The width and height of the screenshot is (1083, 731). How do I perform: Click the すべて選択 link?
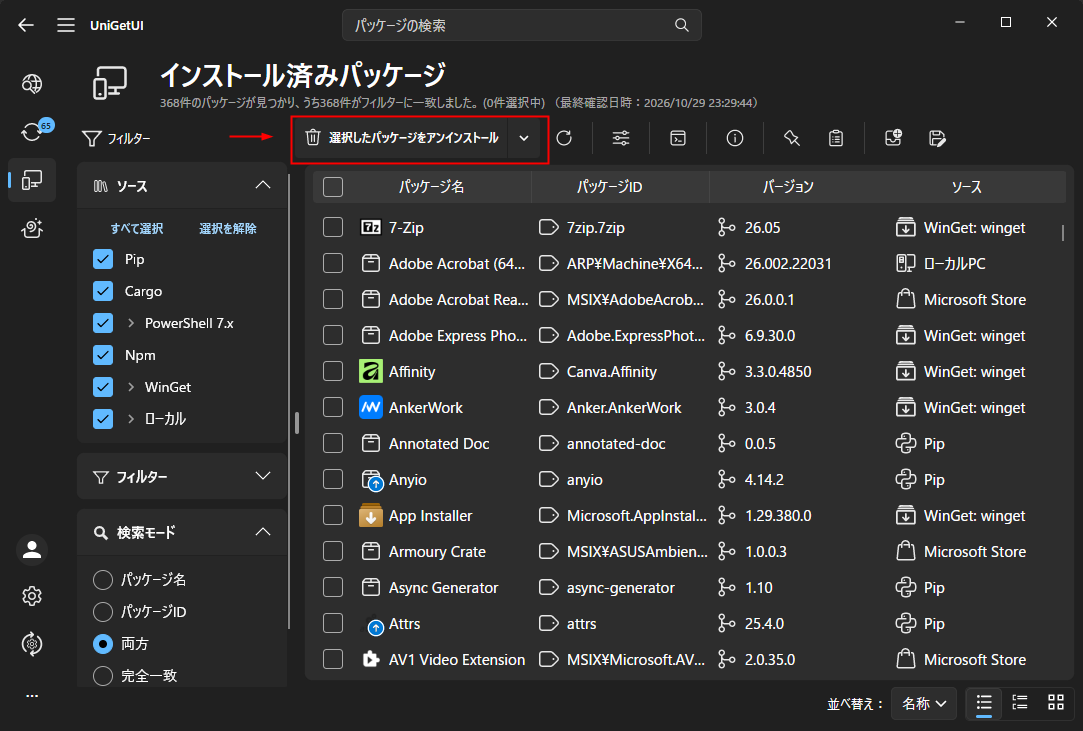[x=137, y=229]
